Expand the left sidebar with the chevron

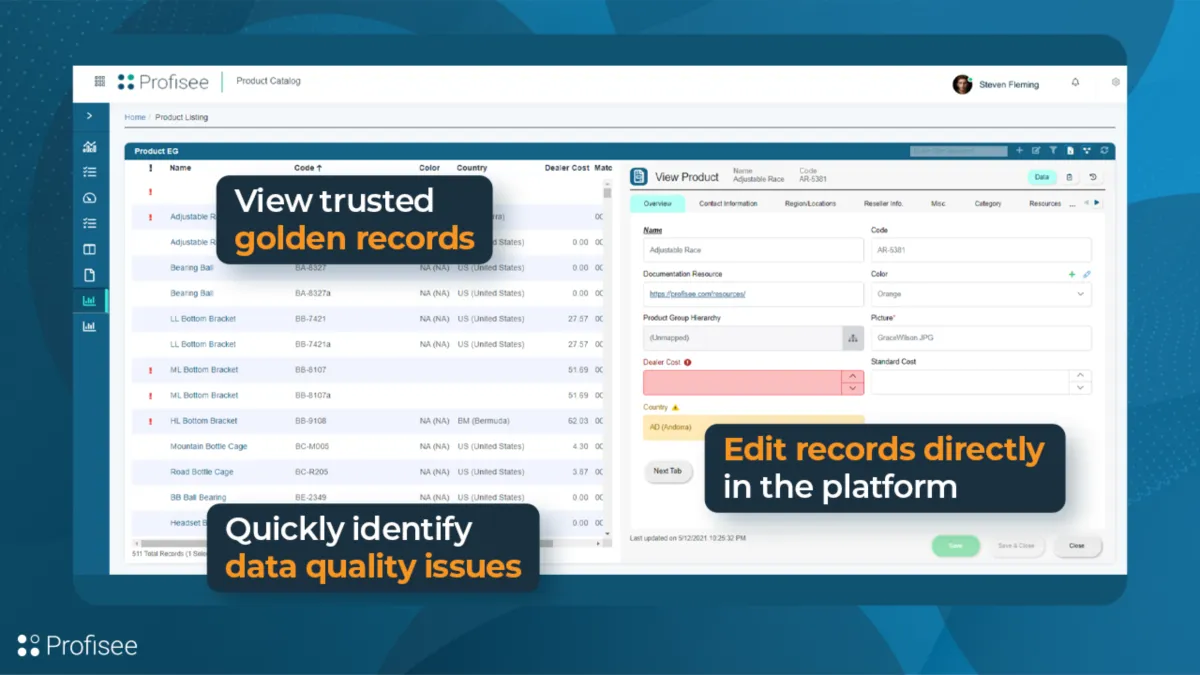(x=89, y=116)
